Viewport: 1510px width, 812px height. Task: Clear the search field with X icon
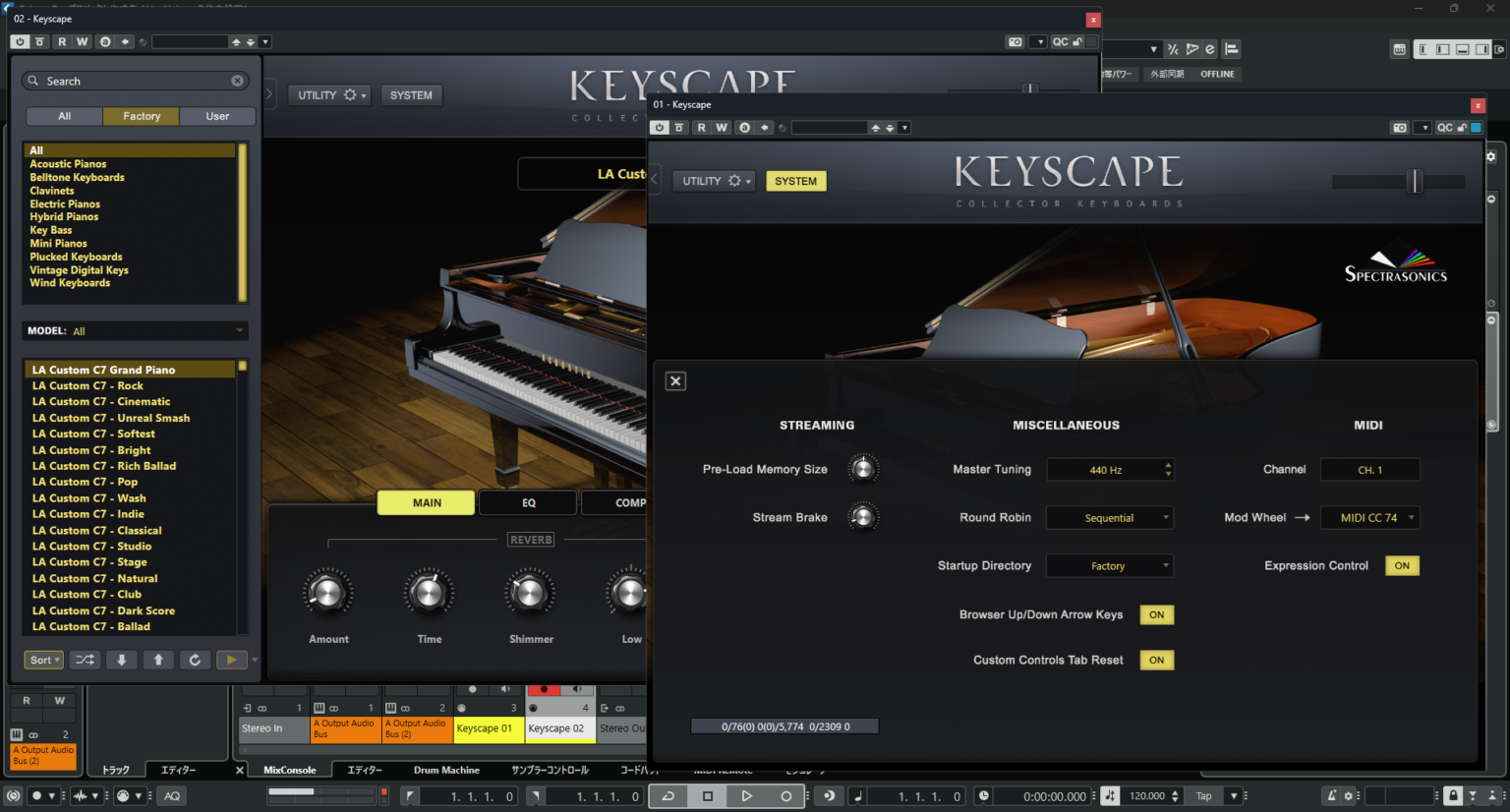click(237, 81)
